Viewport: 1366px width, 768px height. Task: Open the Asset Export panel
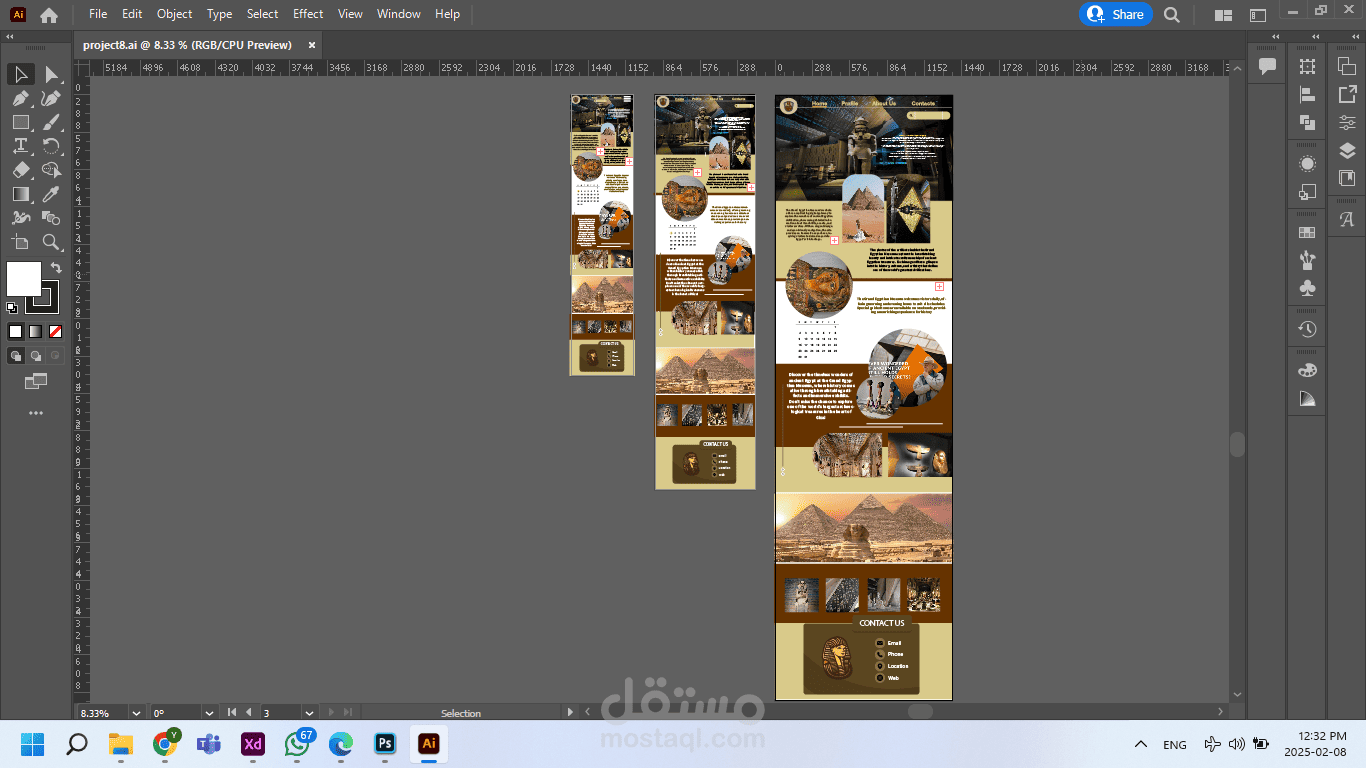[x=1347, y=94]
